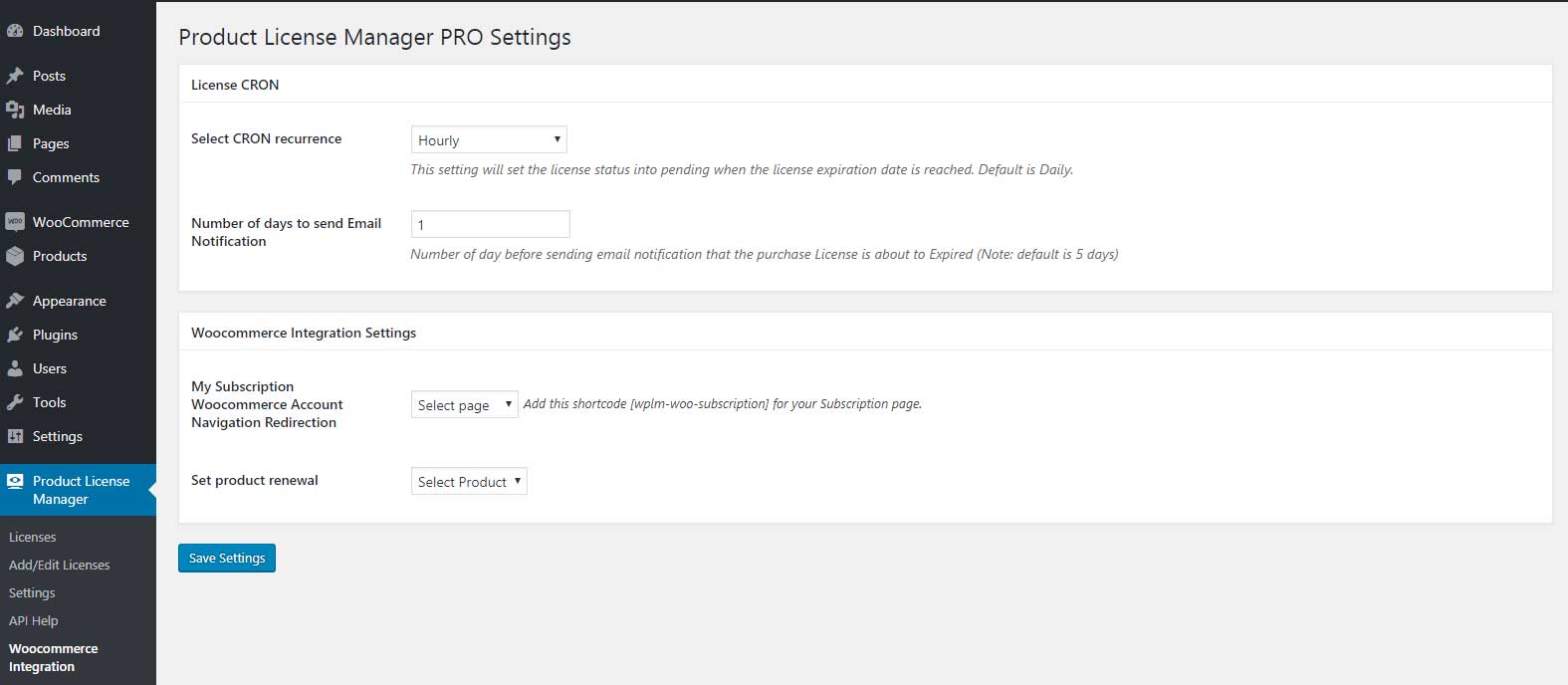Open the Select Product dropdown
Image resolution: width=1568 pixels, height=685 pixels.
click(469, 482)
